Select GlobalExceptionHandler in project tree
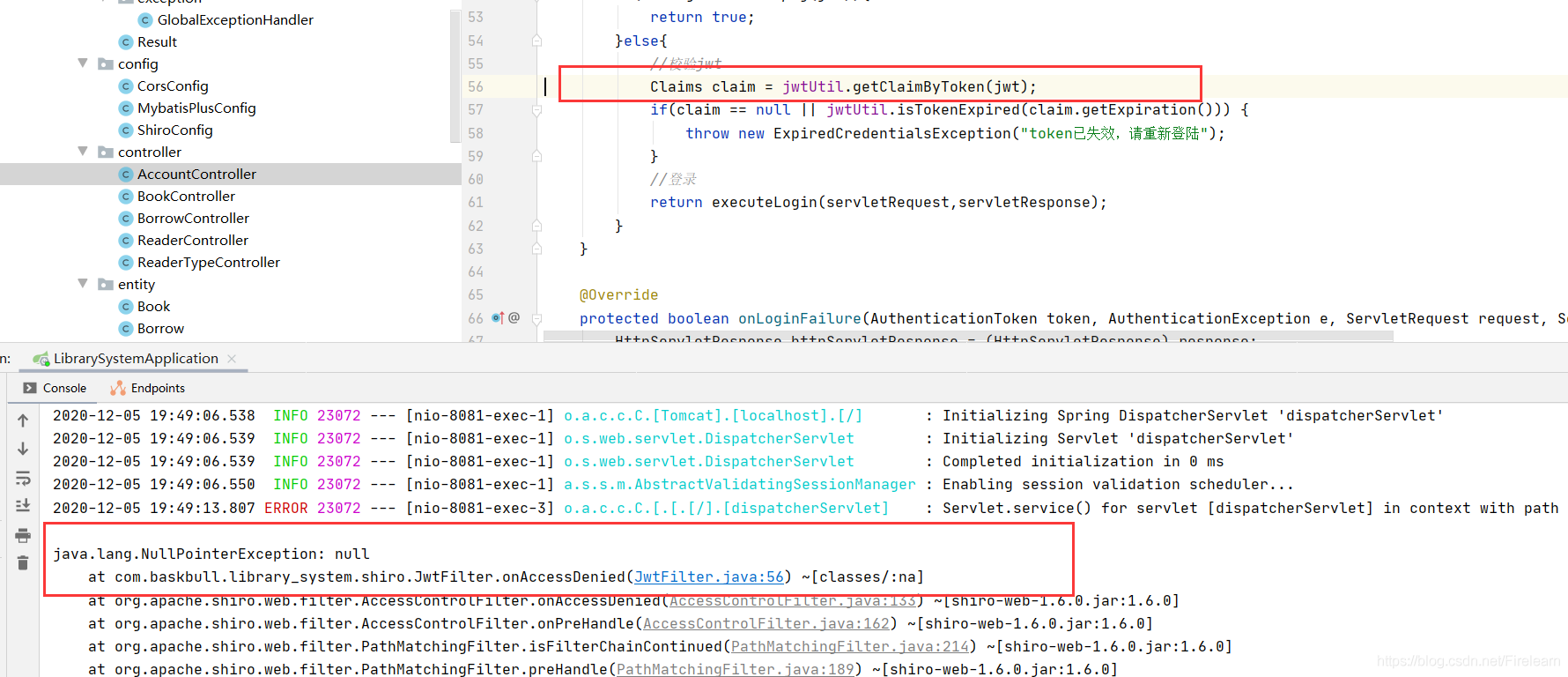 click(235, 19)
